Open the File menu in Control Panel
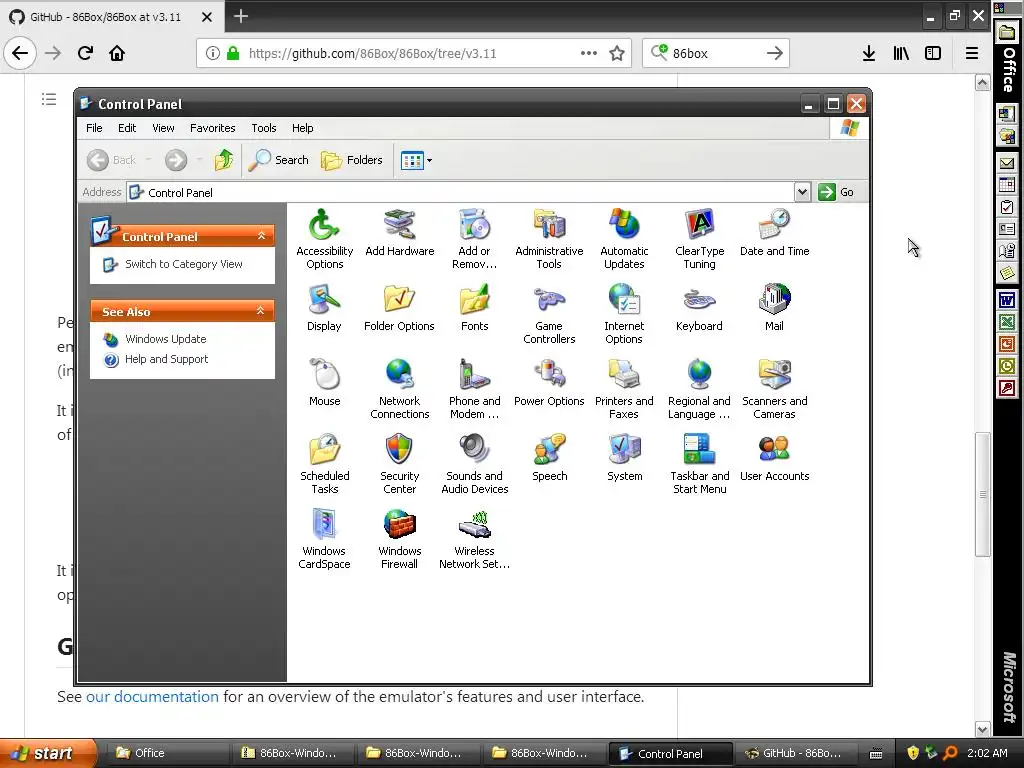 [94, 128]
